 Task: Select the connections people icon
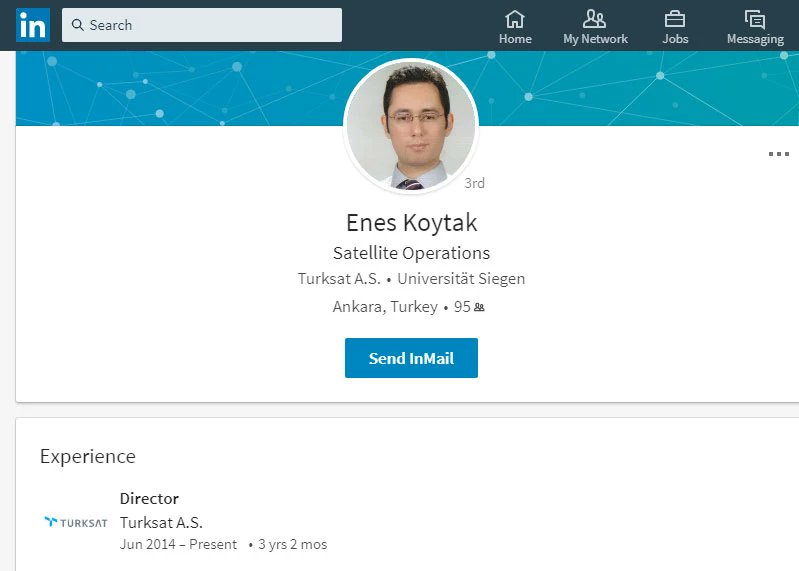point(480,307)
